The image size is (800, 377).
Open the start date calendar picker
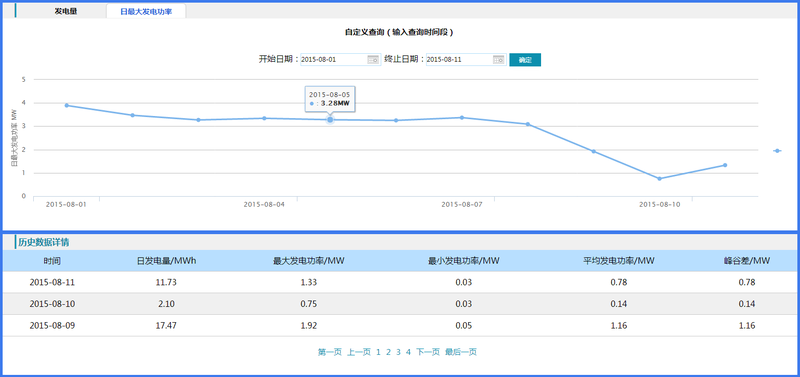(373, 60)
